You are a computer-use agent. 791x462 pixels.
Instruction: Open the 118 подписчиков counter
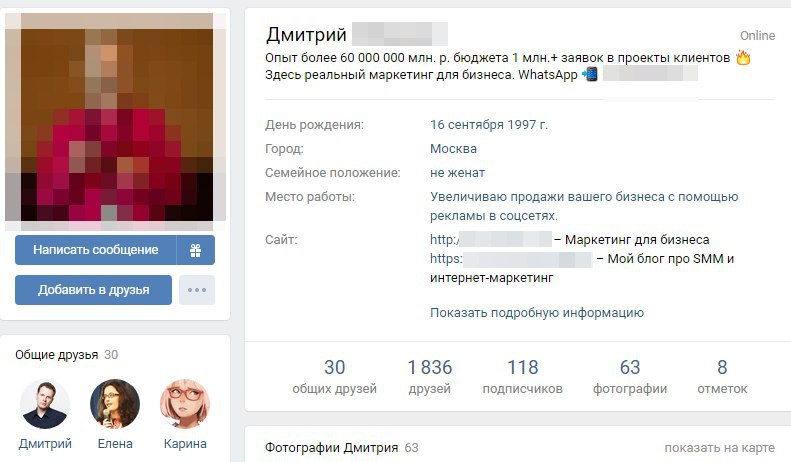pyautogui.click(x=523, y=376)
